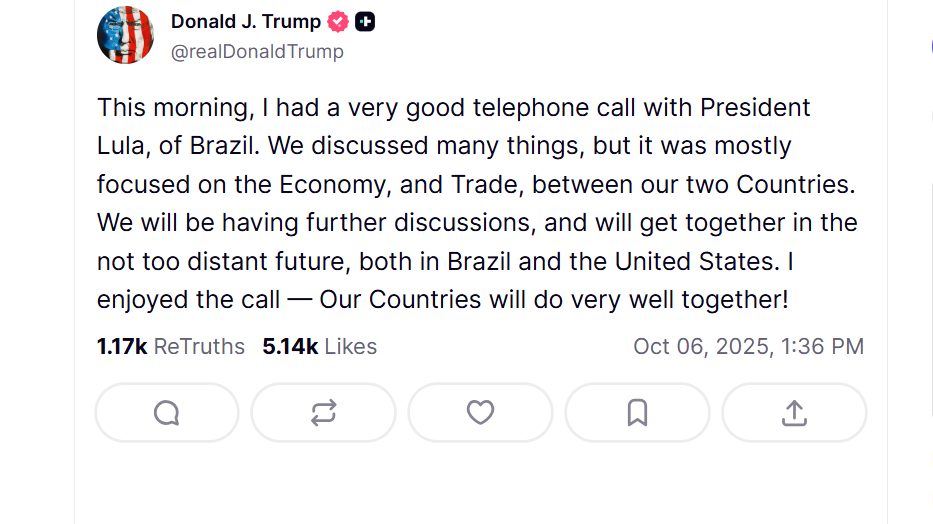
Task: View the 5.14k Likes list
Action: pyautogui.click(x=320, y=347)
